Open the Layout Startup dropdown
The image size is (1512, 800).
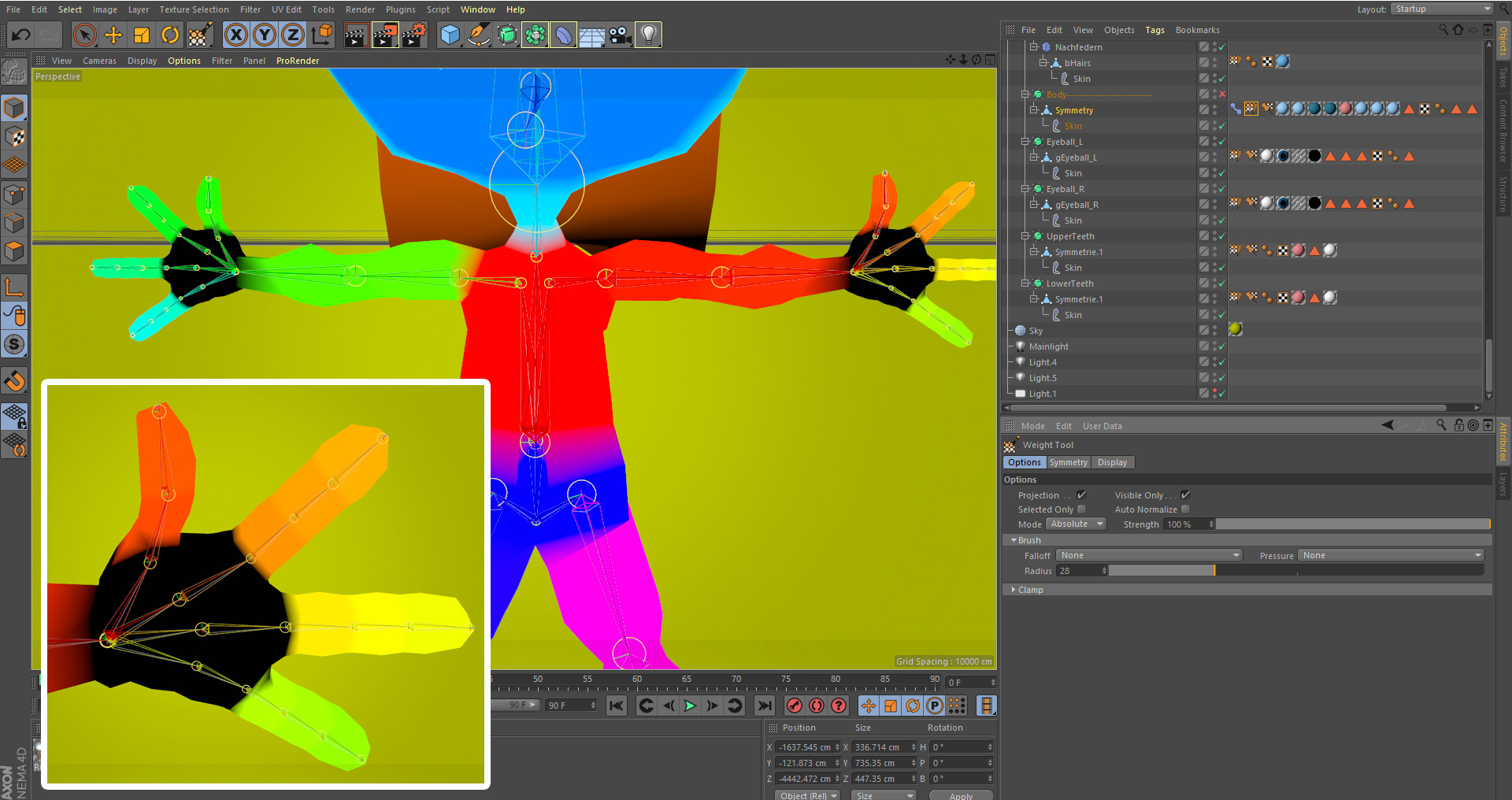point(1442,9)
